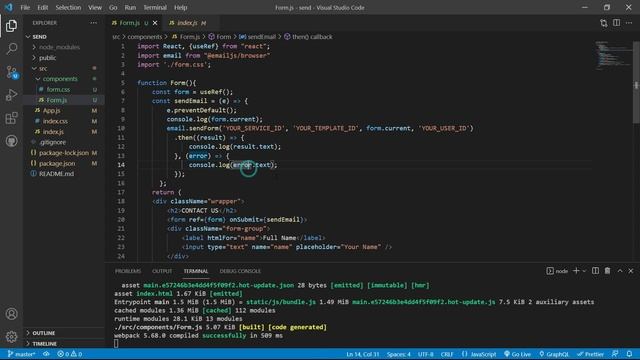Click Prettier status bar item
This screenshot has width=640, height=360.
coord(590,354)
